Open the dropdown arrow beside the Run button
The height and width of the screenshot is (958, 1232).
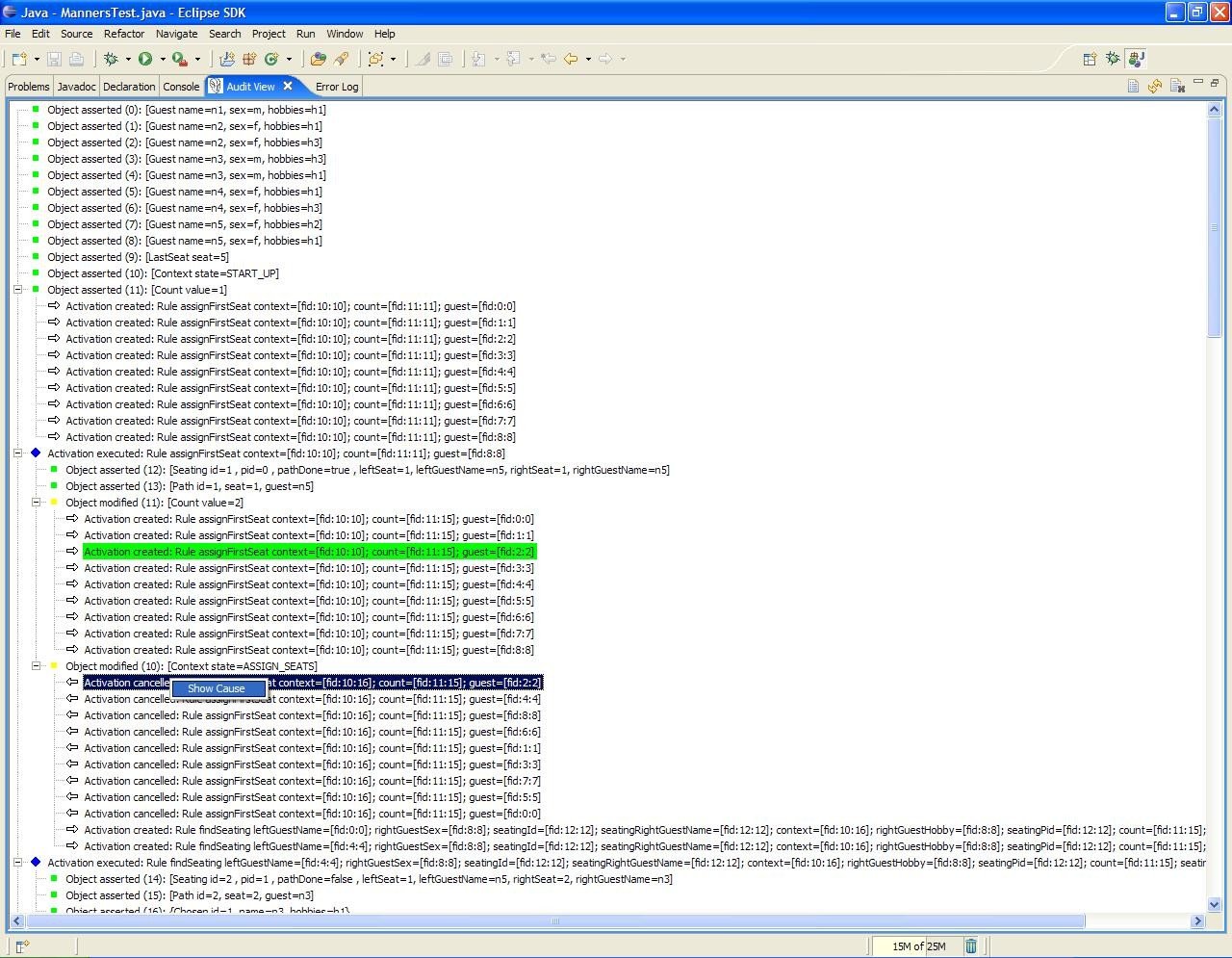tap(163, 60)
